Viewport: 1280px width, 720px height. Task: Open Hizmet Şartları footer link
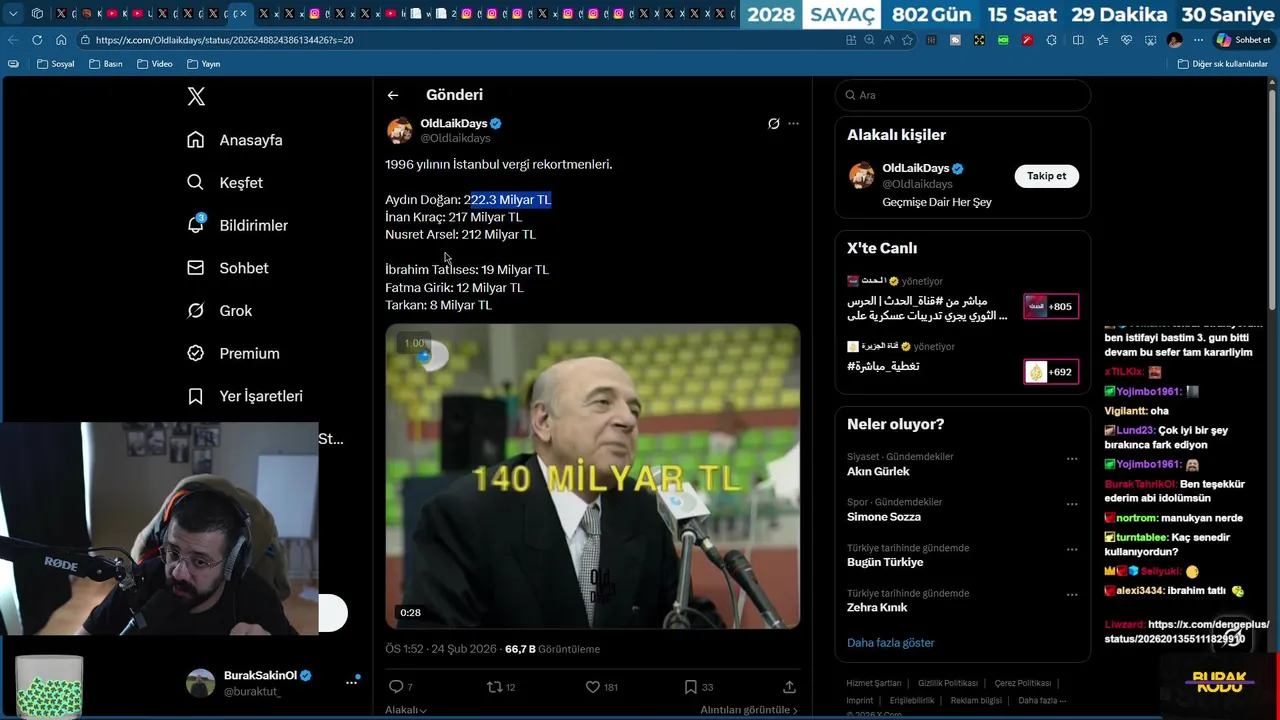[x=873, y=684]
